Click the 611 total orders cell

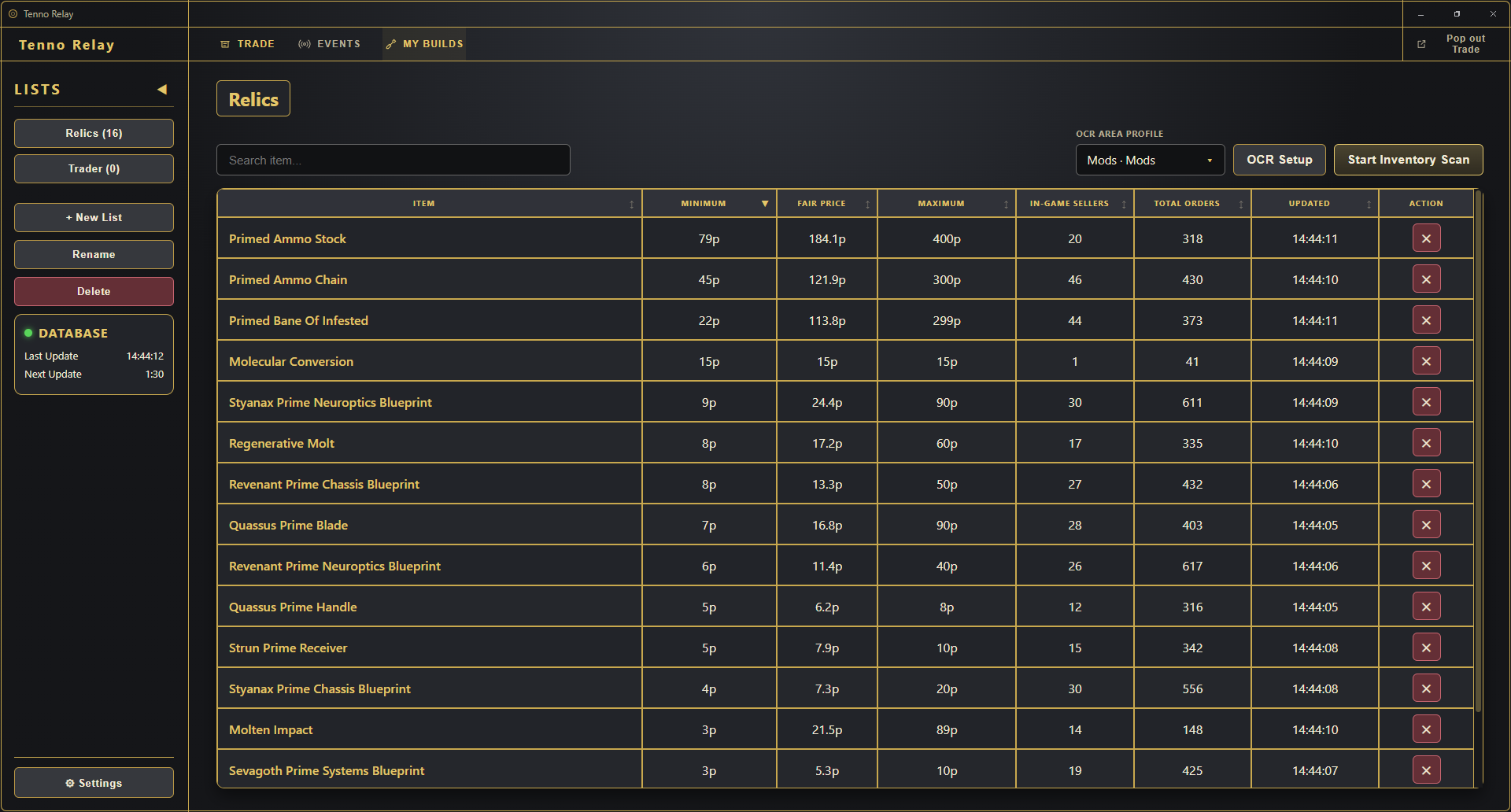[1192, 402]
